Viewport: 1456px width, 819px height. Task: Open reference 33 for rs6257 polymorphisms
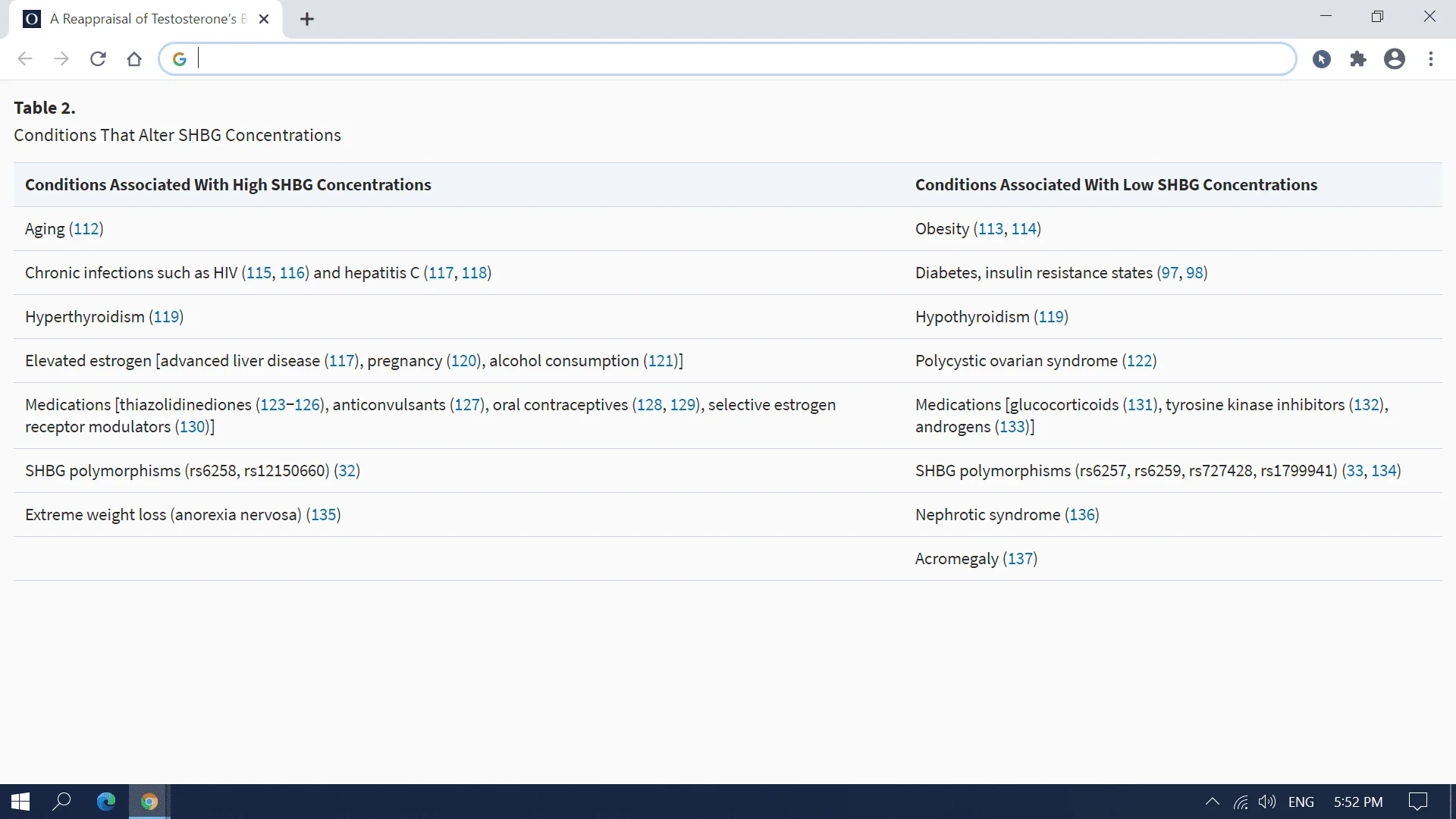1354,471
